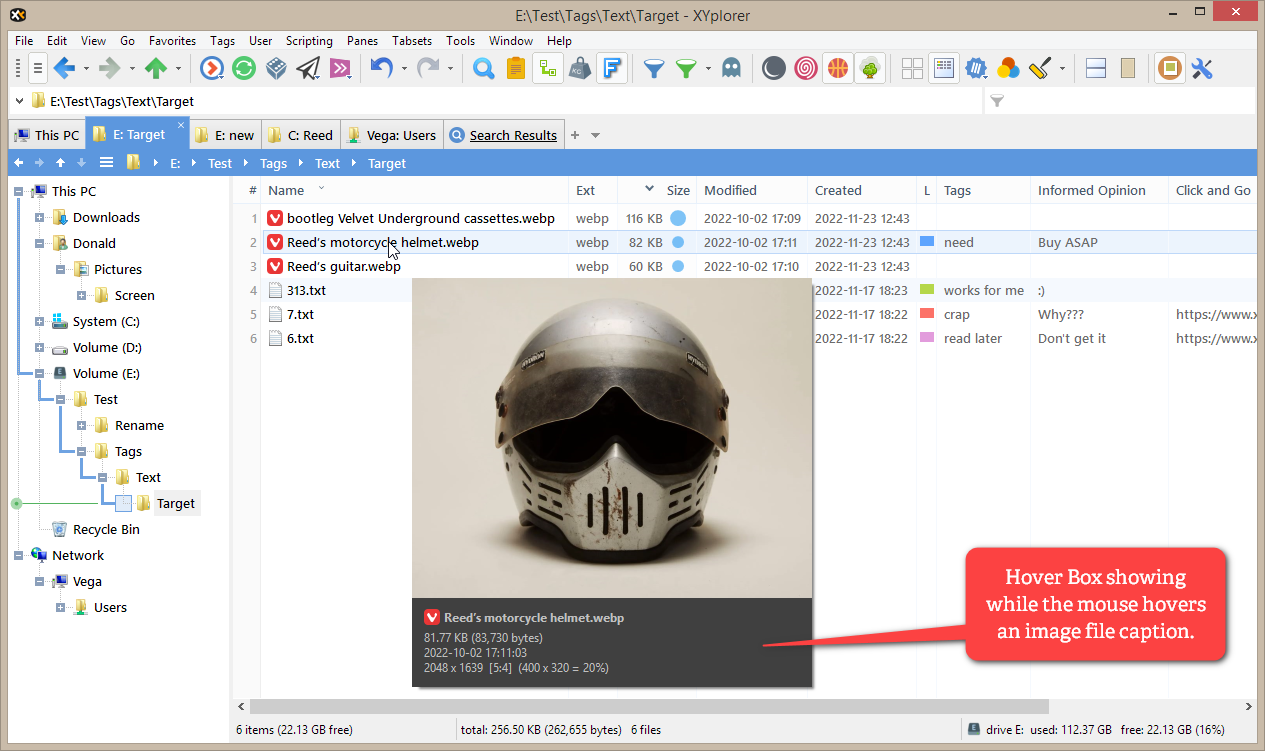Open the Scripting menu
Viewport: 1265px width, 751px height.
click(x=309, y=41)
